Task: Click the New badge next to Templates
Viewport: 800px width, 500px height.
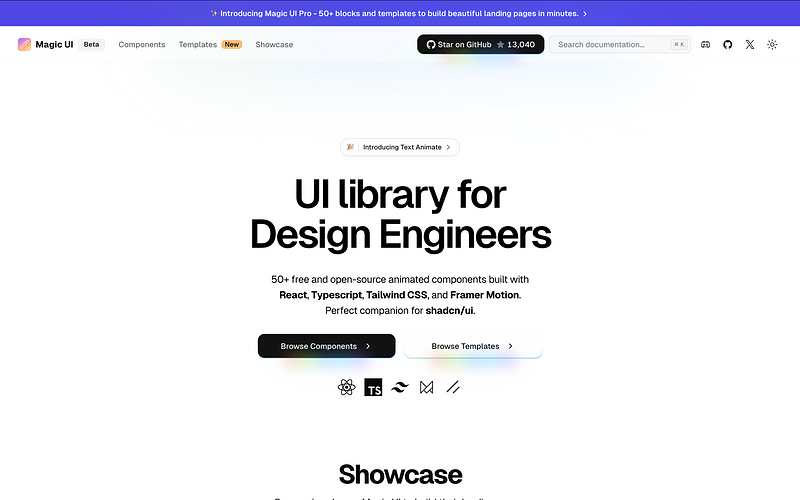Action: [x=232, y=44]
